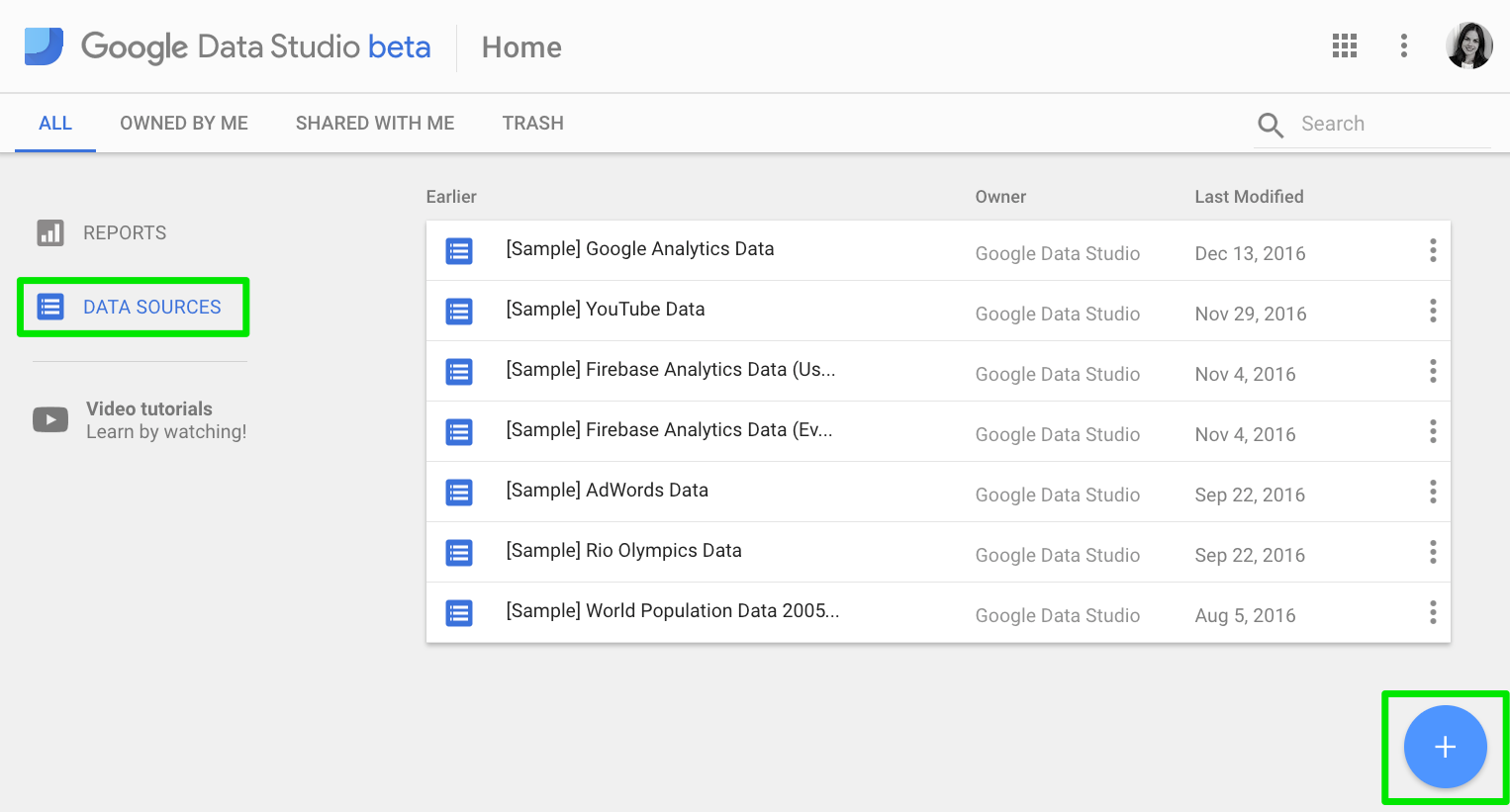Viewport: 1510px width, 812px height.
Task: Open [Sample] AdWords Data
Action: pyautogui.click(x=608, y=491)
